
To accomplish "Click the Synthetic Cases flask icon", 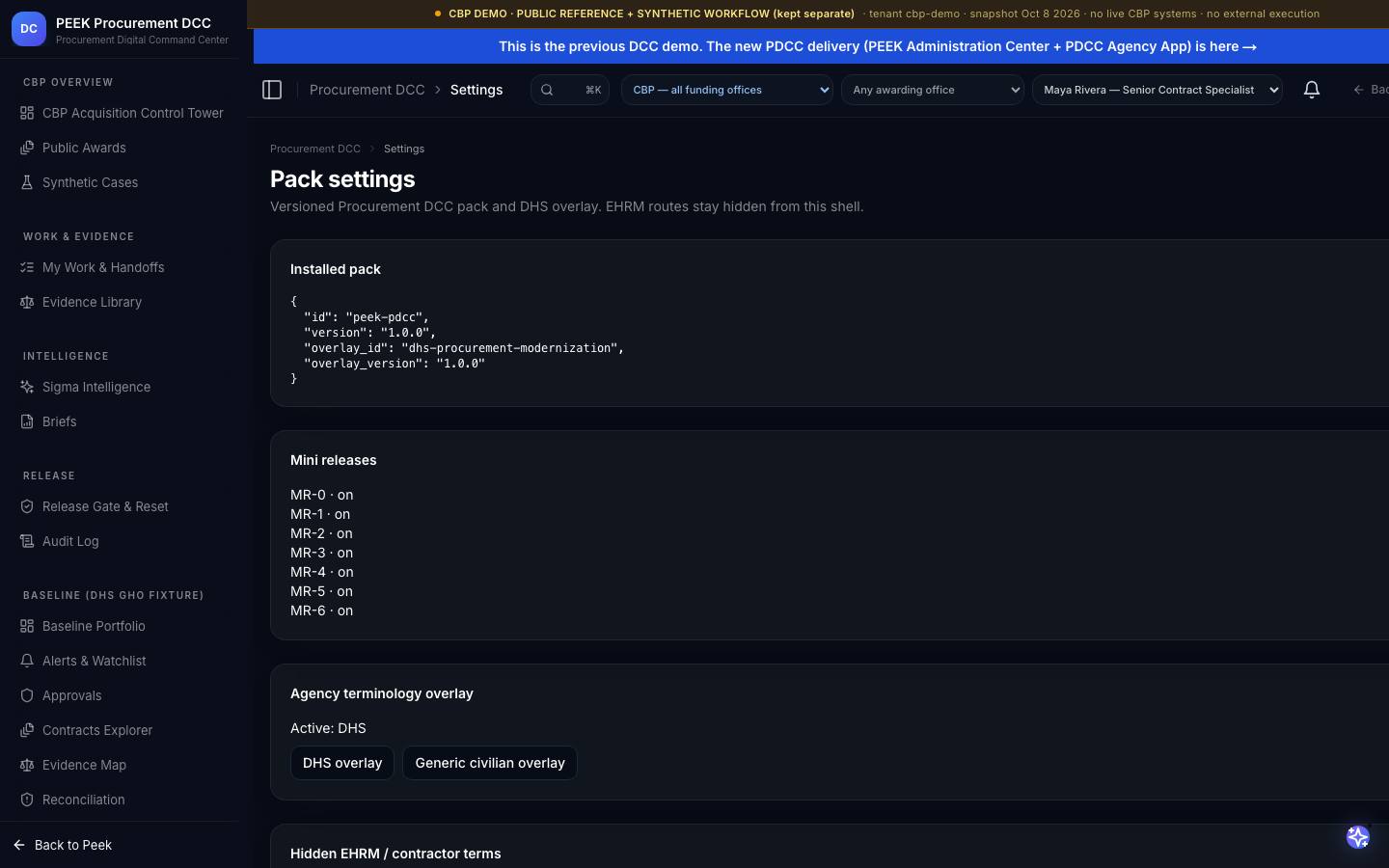I will [x=27, y=182].
